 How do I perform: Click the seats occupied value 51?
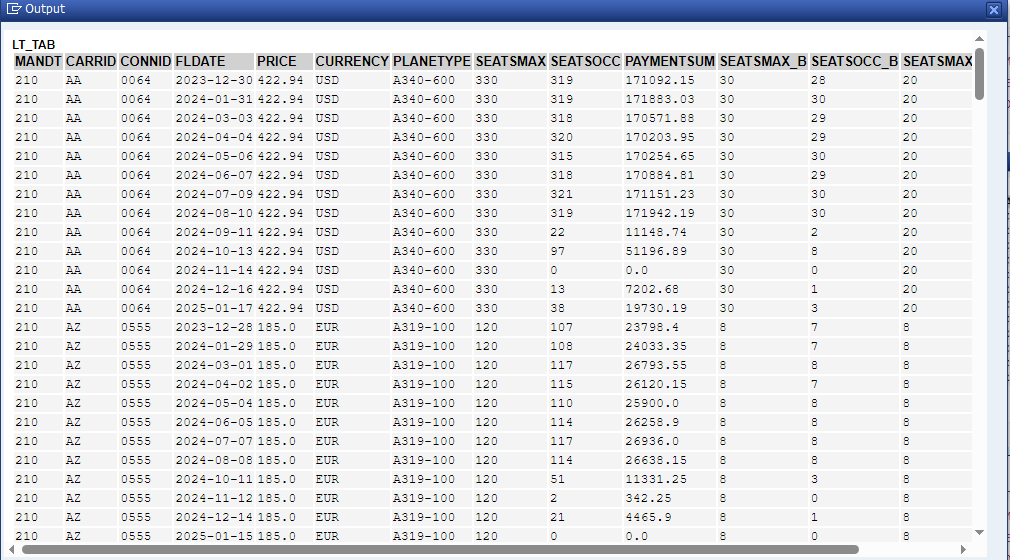tap(558, 479)
